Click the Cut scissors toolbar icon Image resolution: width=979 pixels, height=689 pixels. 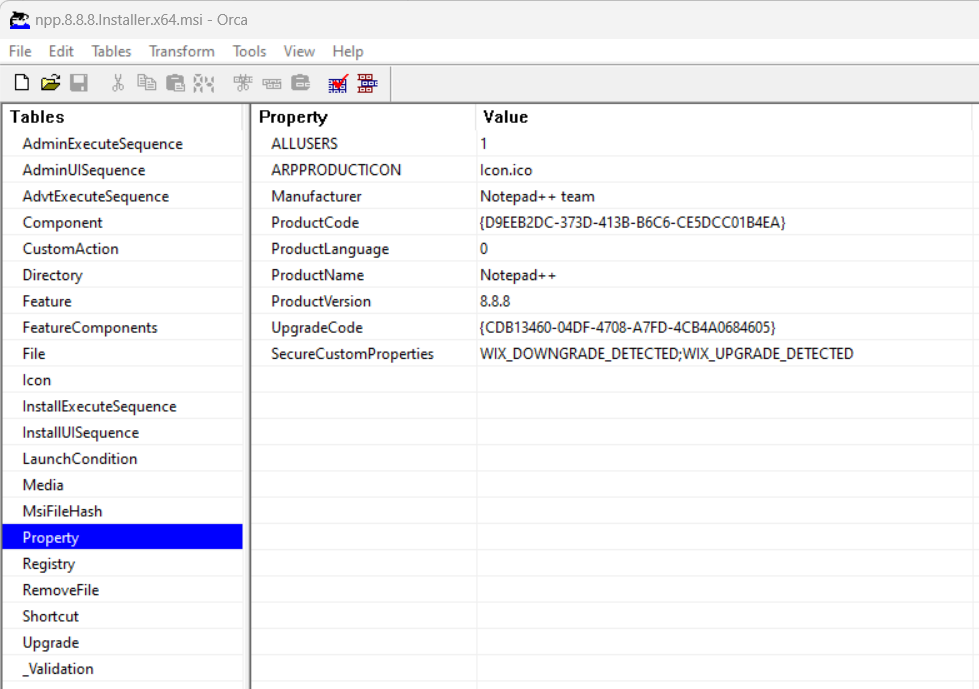[x=118, y=83]
